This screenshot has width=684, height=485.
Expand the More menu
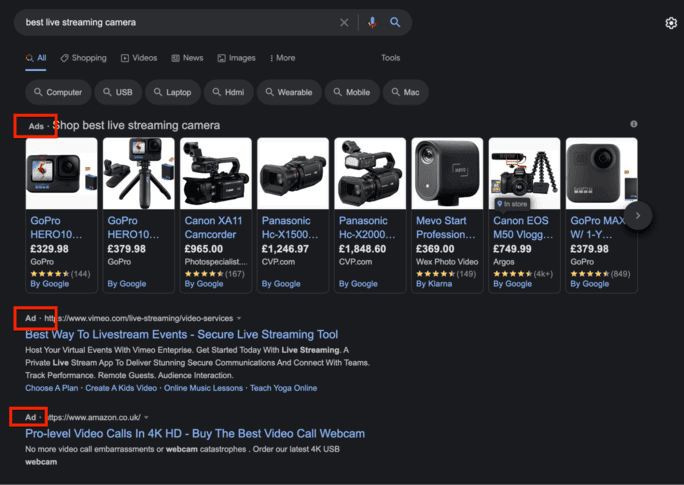pyautogui.click(x=283, y=58)
